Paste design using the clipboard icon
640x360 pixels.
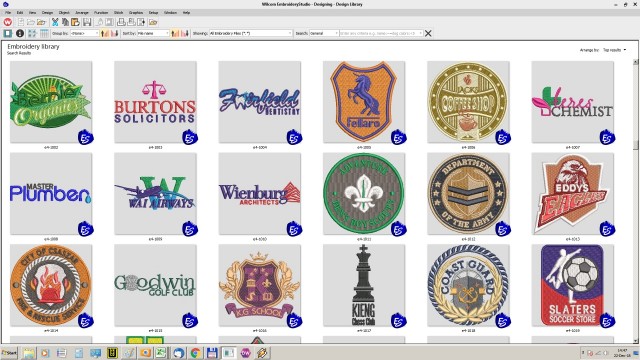coord(76,22)
